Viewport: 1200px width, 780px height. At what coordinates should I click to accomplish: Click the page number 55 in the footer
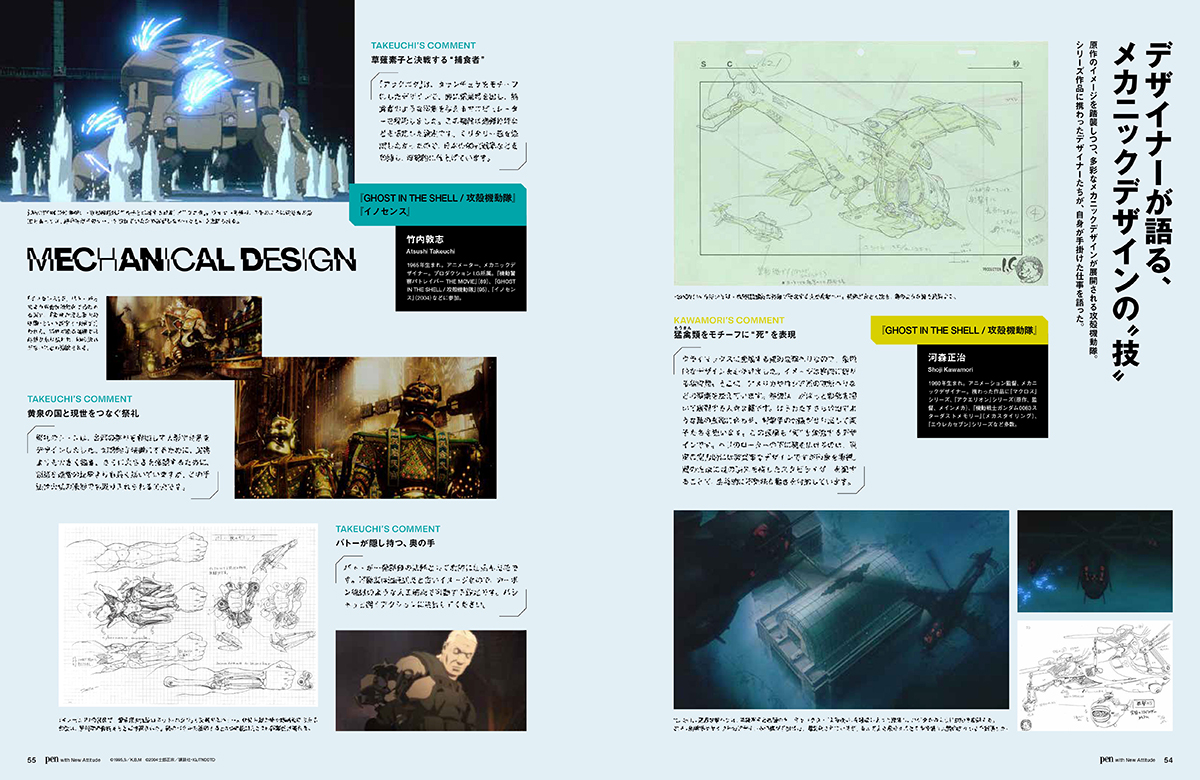coord(31,761)
